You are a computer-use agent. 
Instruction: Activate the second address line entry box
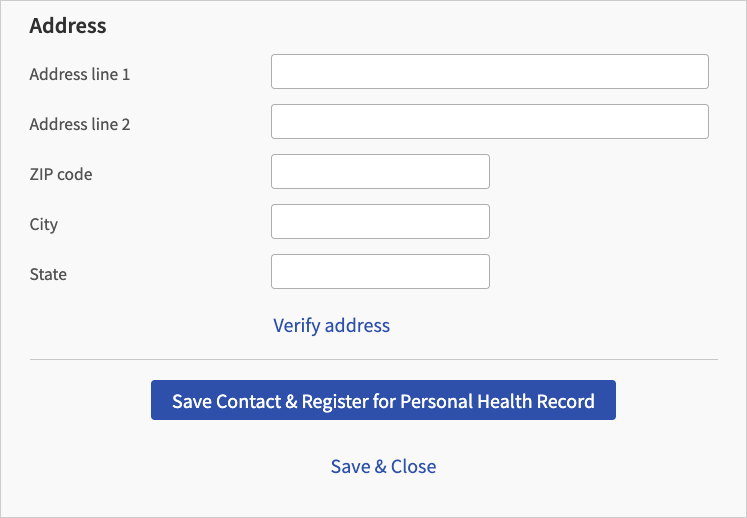[489, 122]
